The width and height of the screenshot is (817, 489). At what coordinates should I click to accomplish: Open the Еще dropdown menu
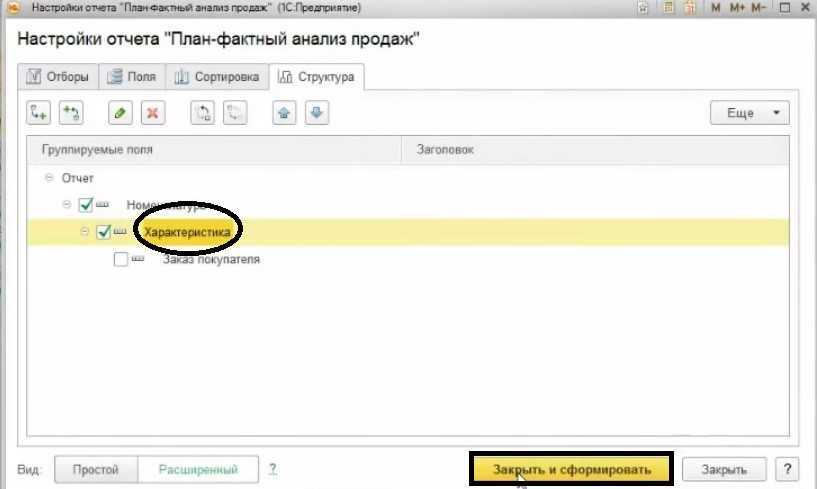[749, 113]
